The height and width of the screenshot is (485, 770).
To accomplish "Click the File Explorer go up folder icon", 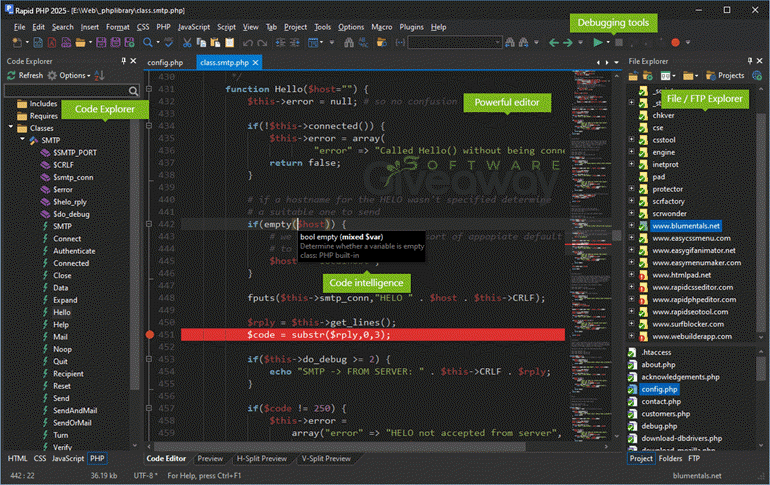I will coord(633,76).
